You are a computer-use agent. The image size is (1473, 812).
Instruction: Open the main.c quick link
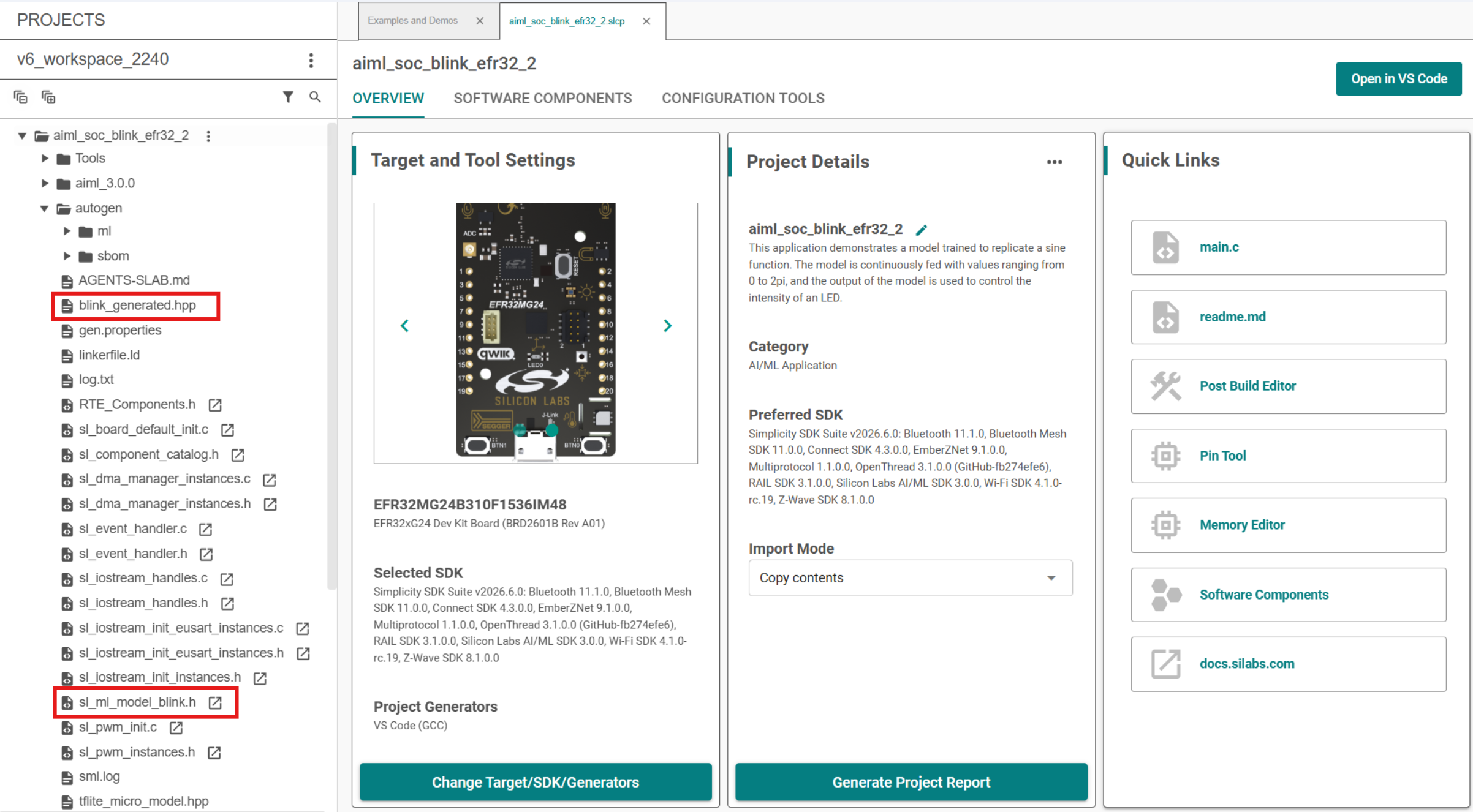(1289, 247)
